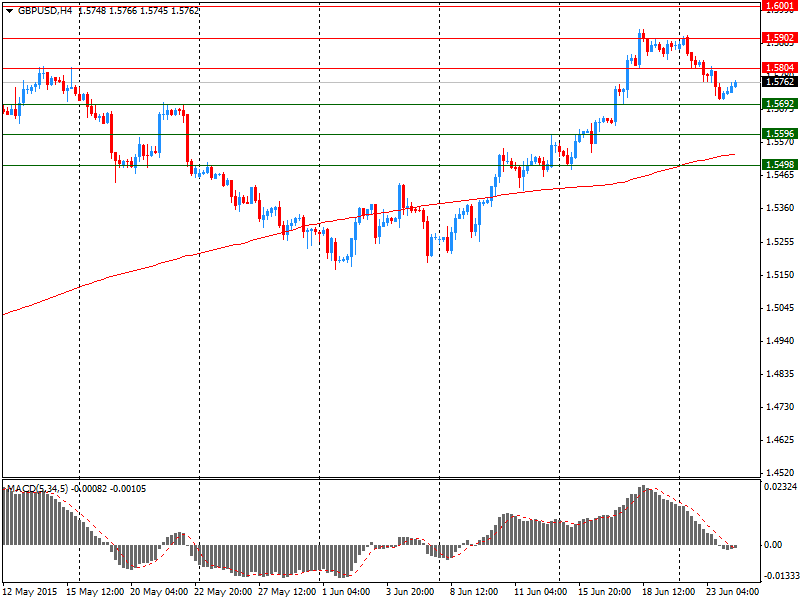
Task: Select the 1.6001 red resistance price label
Action: [x=780, y=6]
